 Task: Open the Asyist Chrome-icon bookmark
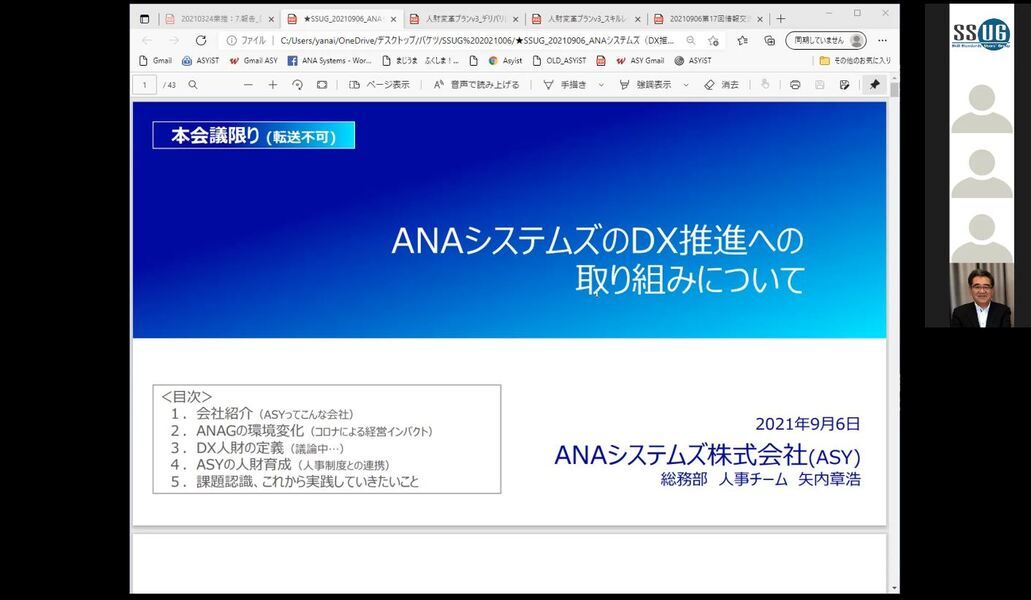506,60
